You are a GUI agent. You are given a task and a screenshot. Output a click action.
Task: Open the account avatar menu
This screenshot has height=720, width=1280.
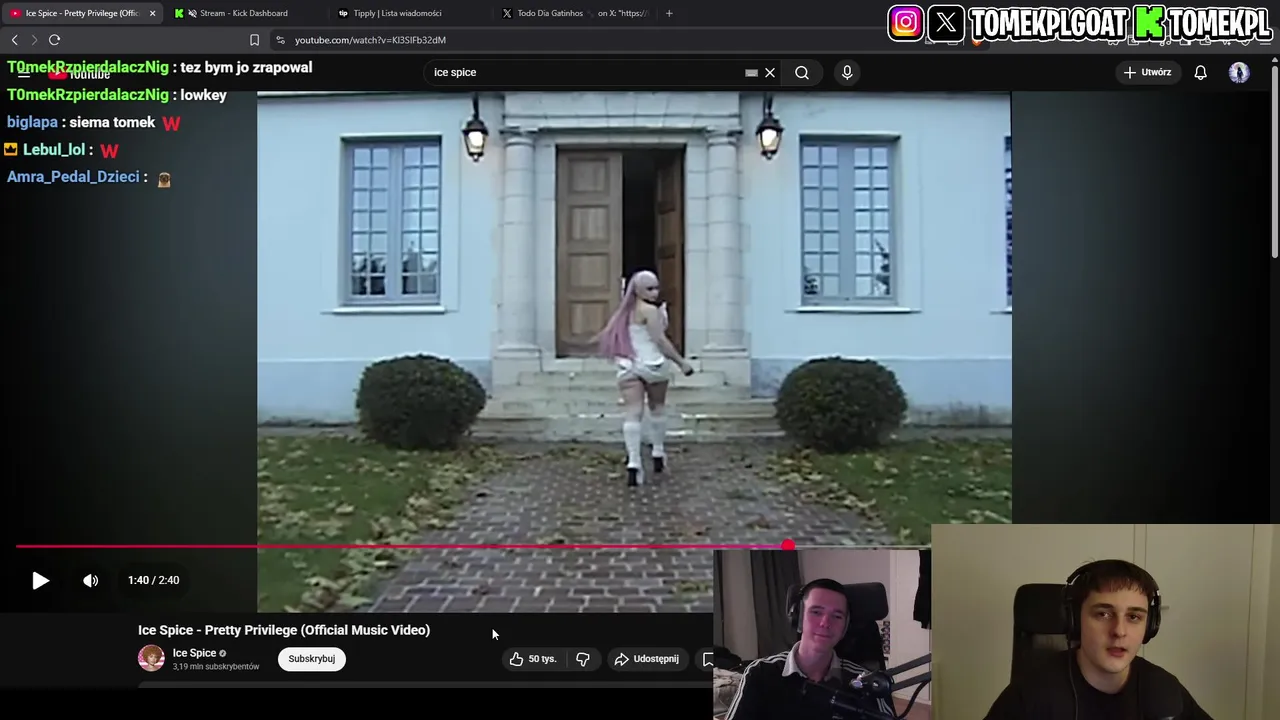[x=1239, y=72]
